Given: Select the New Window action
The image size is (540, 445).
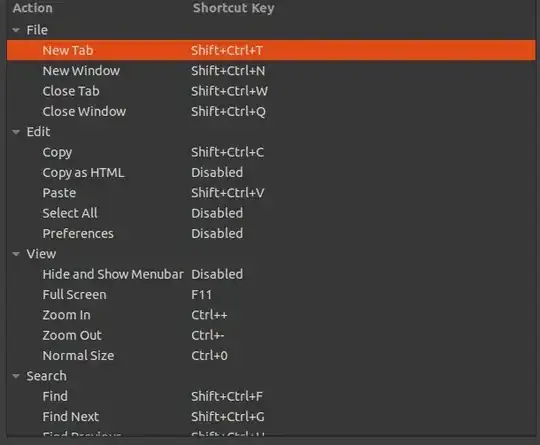Looking at the screenshot, I should [x=81, y=71].
